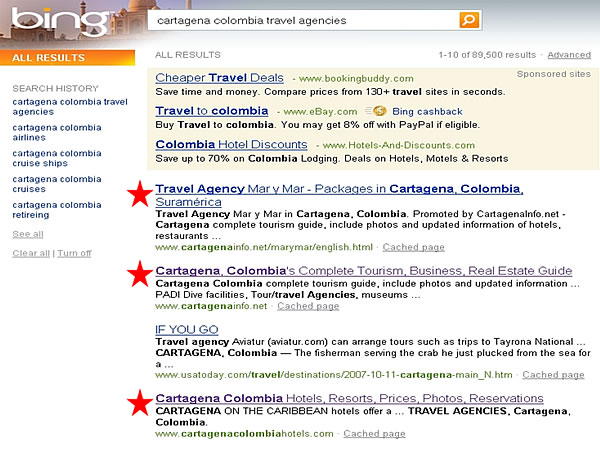
Task: Select 'cartagena colombia cruise ships' history item
Action: 56,160
